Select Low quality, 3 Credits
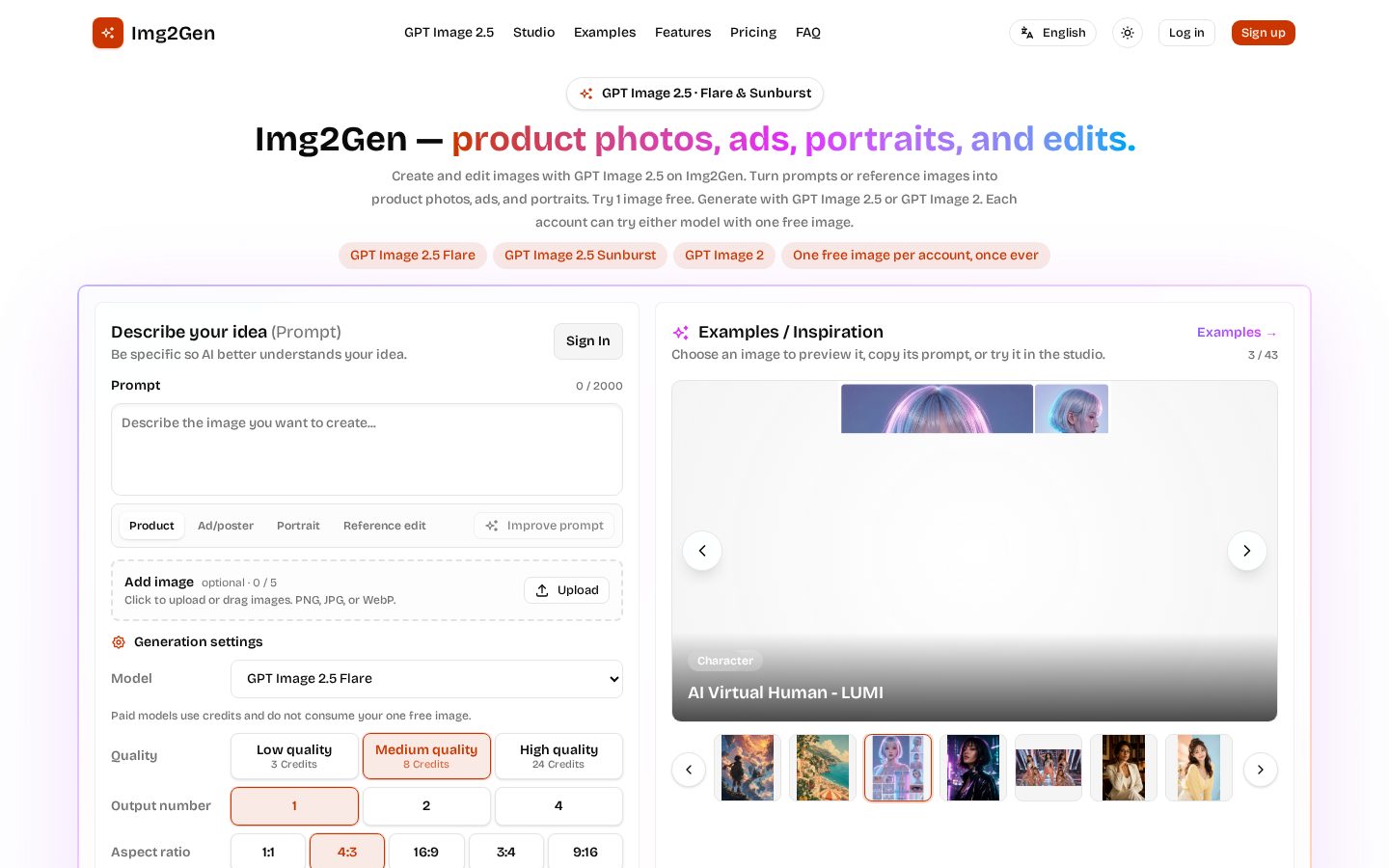Viewport: 1389px width, 868px height. click(x=294, y=756)
